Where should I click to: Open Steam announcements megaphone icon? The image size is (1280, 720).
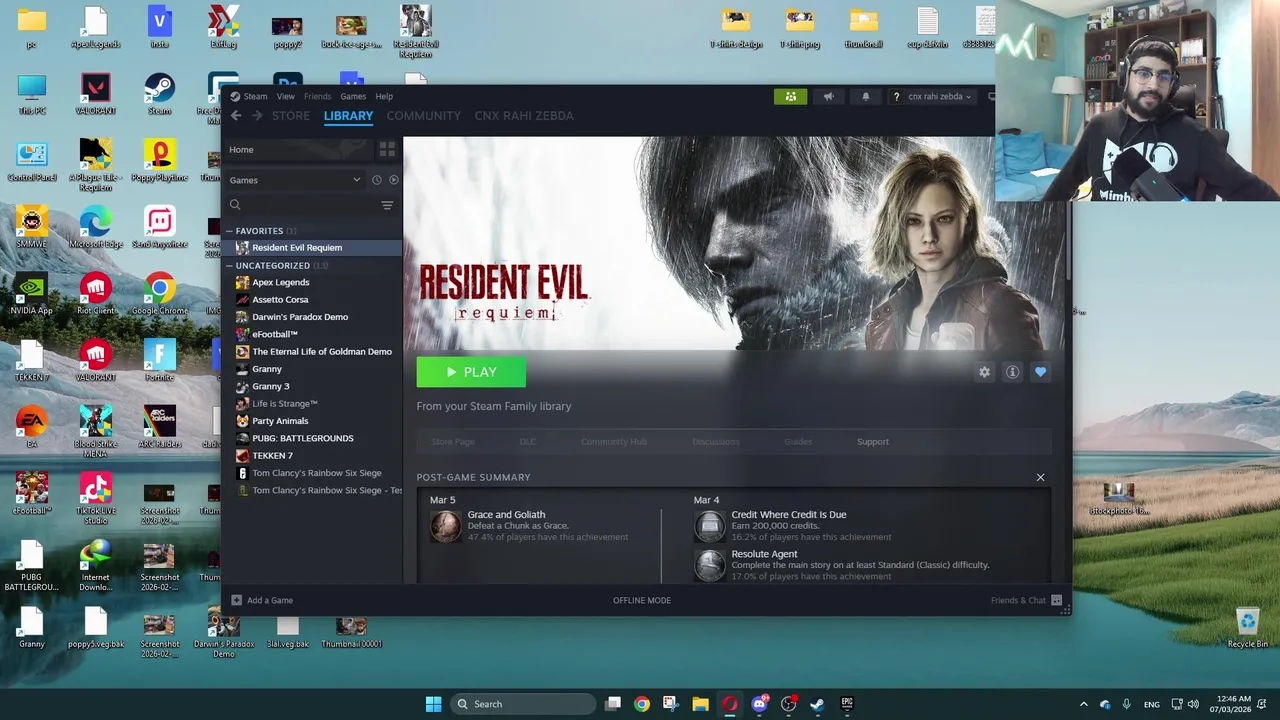pyautogui.click(x=828, y=96)
